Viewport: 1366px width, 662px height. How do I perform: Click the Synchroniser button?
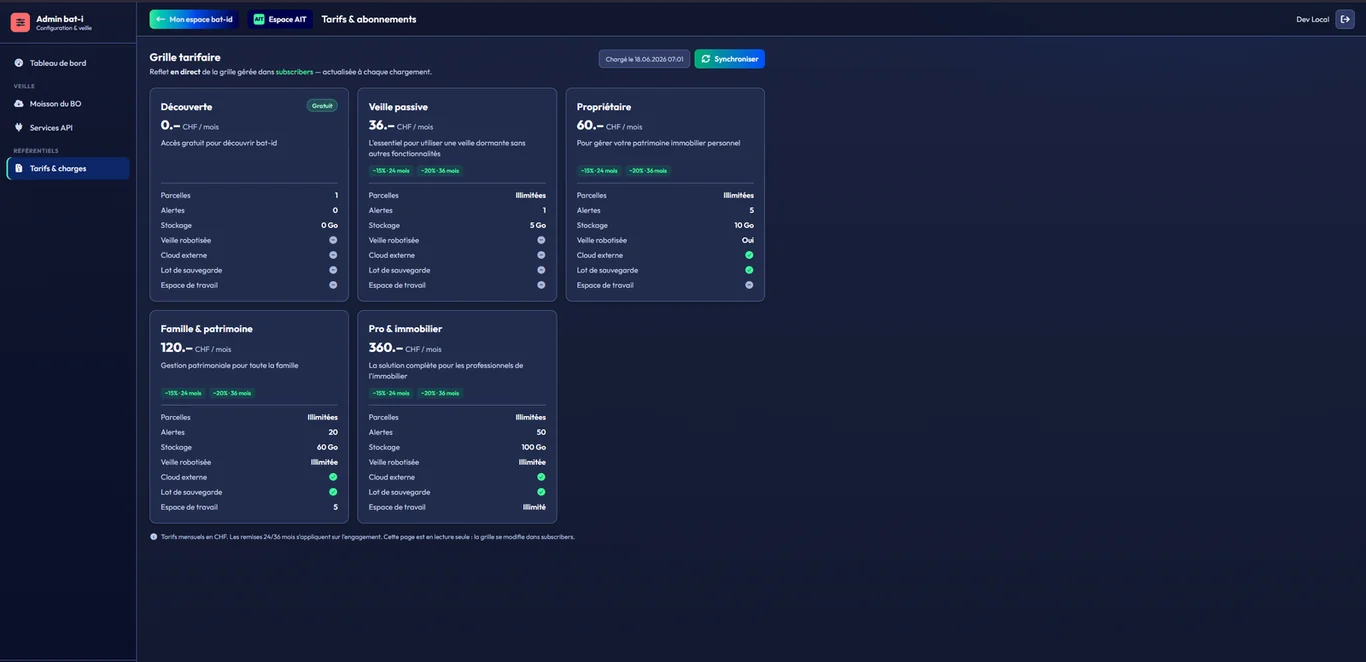coord(730,59)
